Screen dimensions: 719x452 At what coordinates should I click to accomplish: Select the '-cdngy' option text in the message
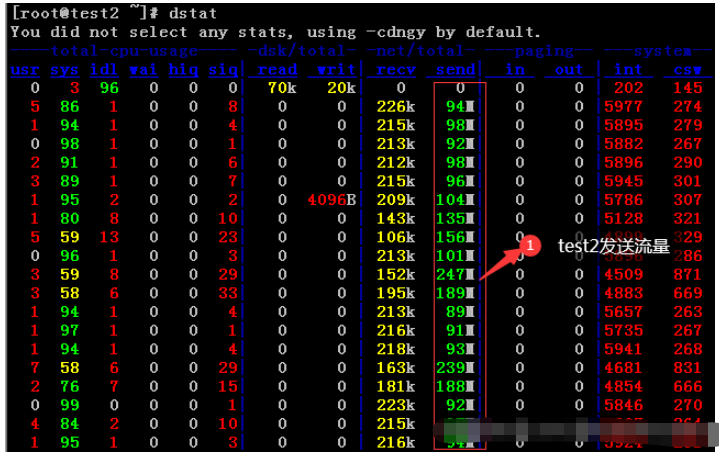[396, 32]
